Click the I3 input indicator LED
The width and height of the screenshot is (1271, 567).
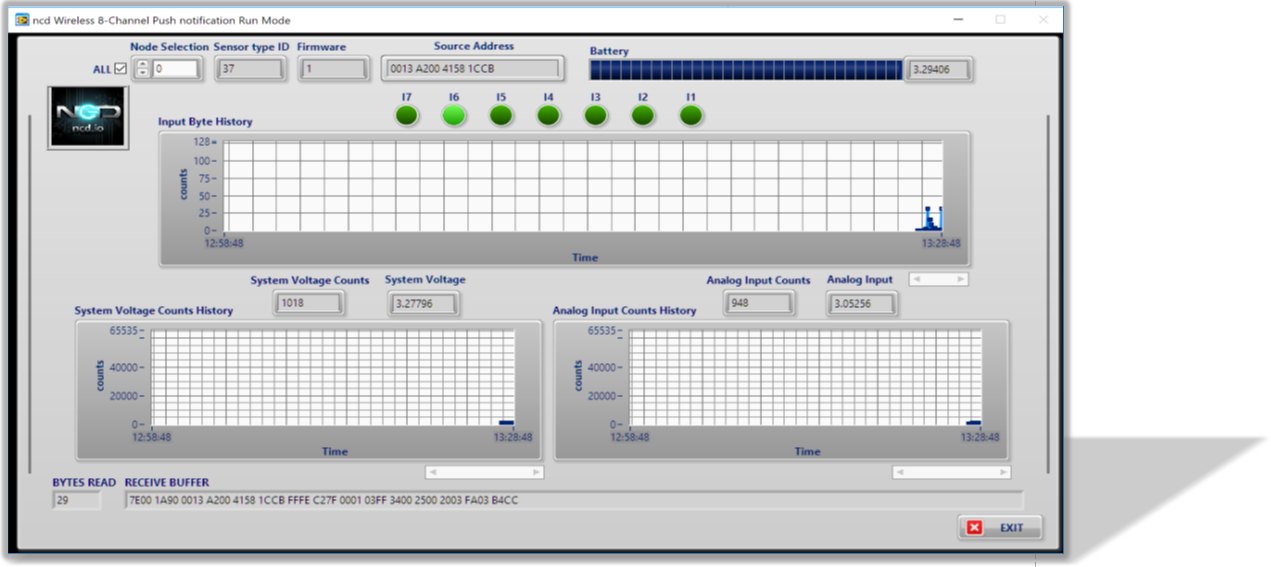click(595, 116)
